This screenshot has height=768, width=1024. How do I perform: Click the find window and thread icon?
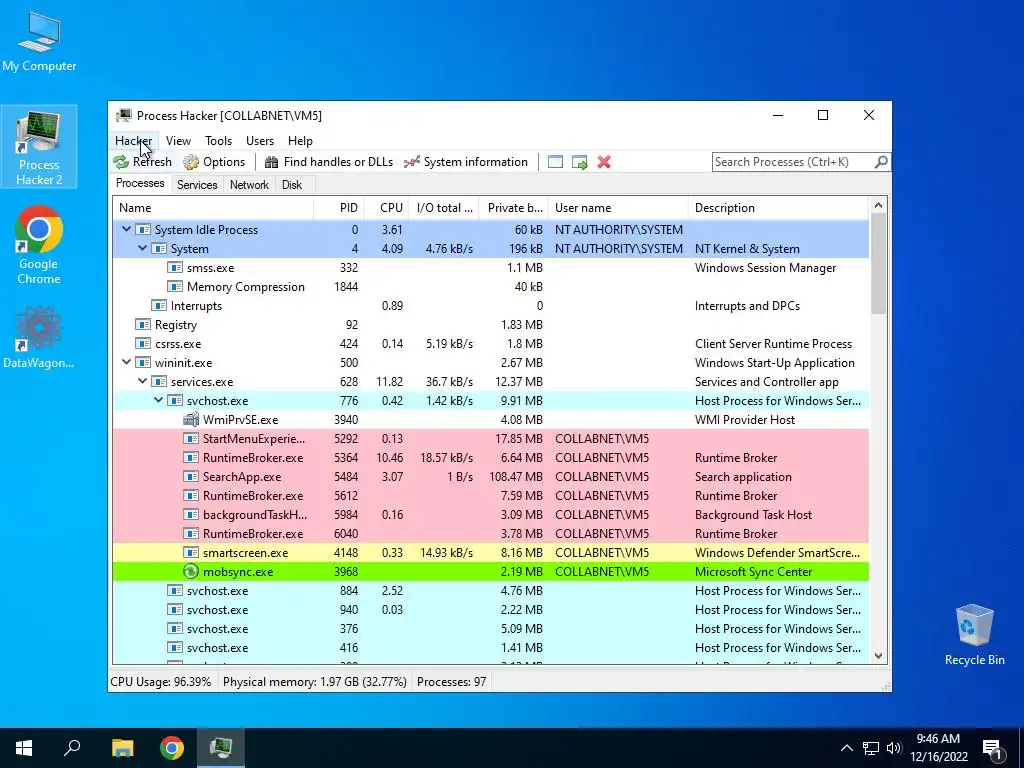click(579, 162)
